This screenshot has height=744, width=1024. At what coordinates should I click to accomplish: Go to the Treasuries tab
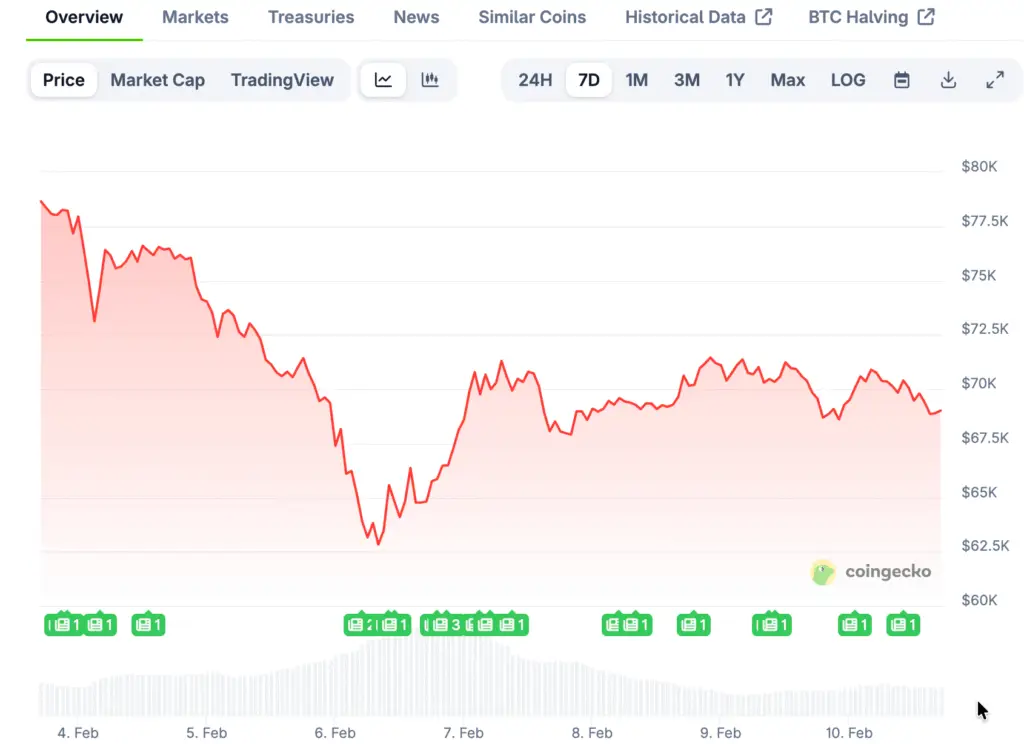click(311, 17)
